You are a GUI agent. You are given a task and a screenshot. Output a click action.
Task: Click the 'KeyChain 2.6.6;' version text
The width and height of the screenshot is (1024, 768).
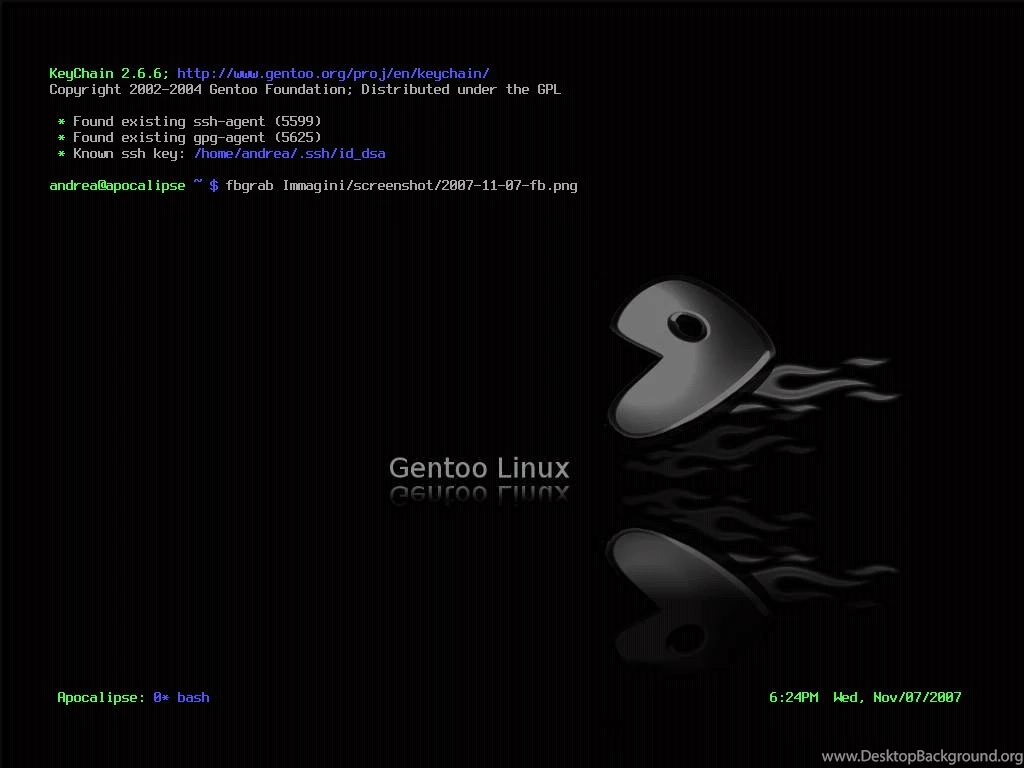[x=110, y=74]
